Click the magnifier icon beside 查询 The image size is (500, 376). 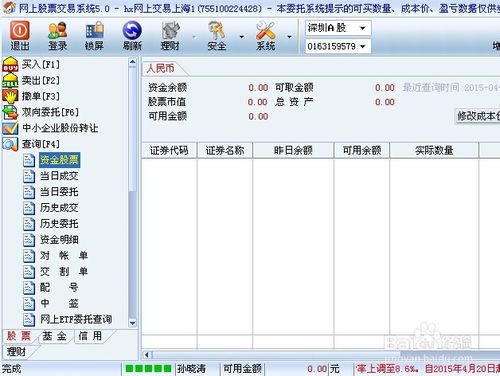(x=10, y=144)
